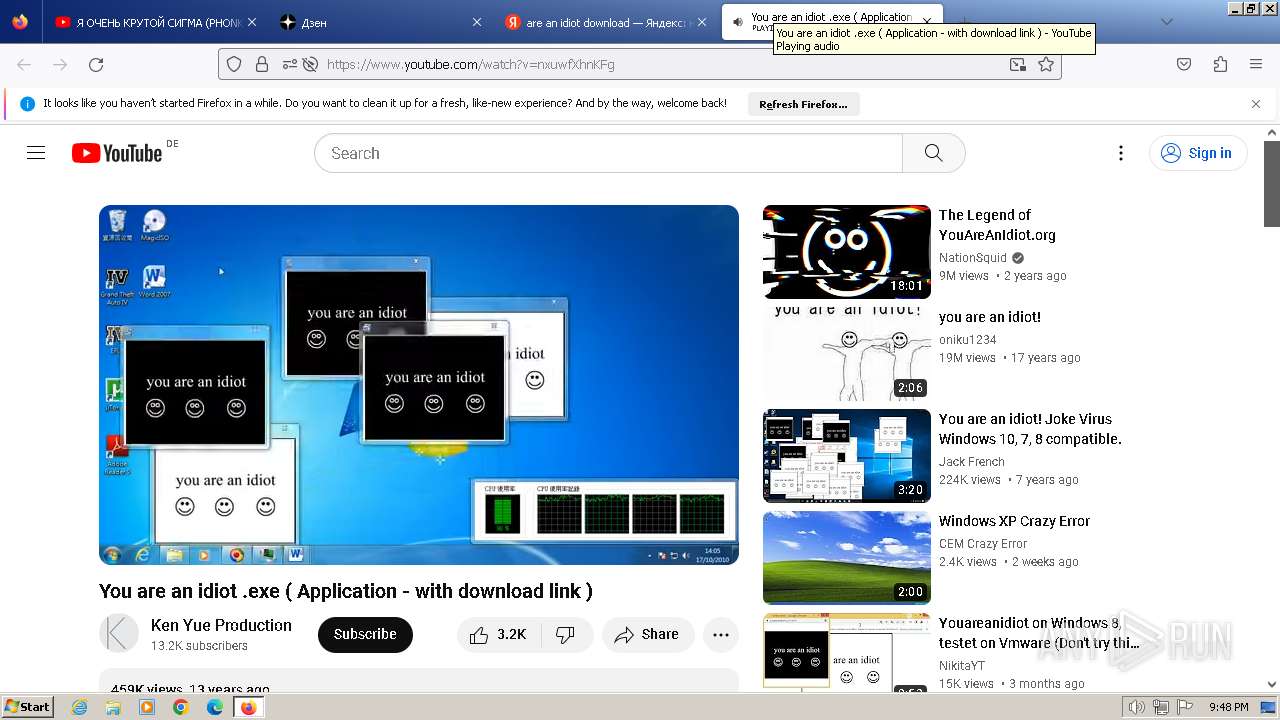List all tabs dropdown arrow
This screenshot has width=1280, height=720.
1166,22
